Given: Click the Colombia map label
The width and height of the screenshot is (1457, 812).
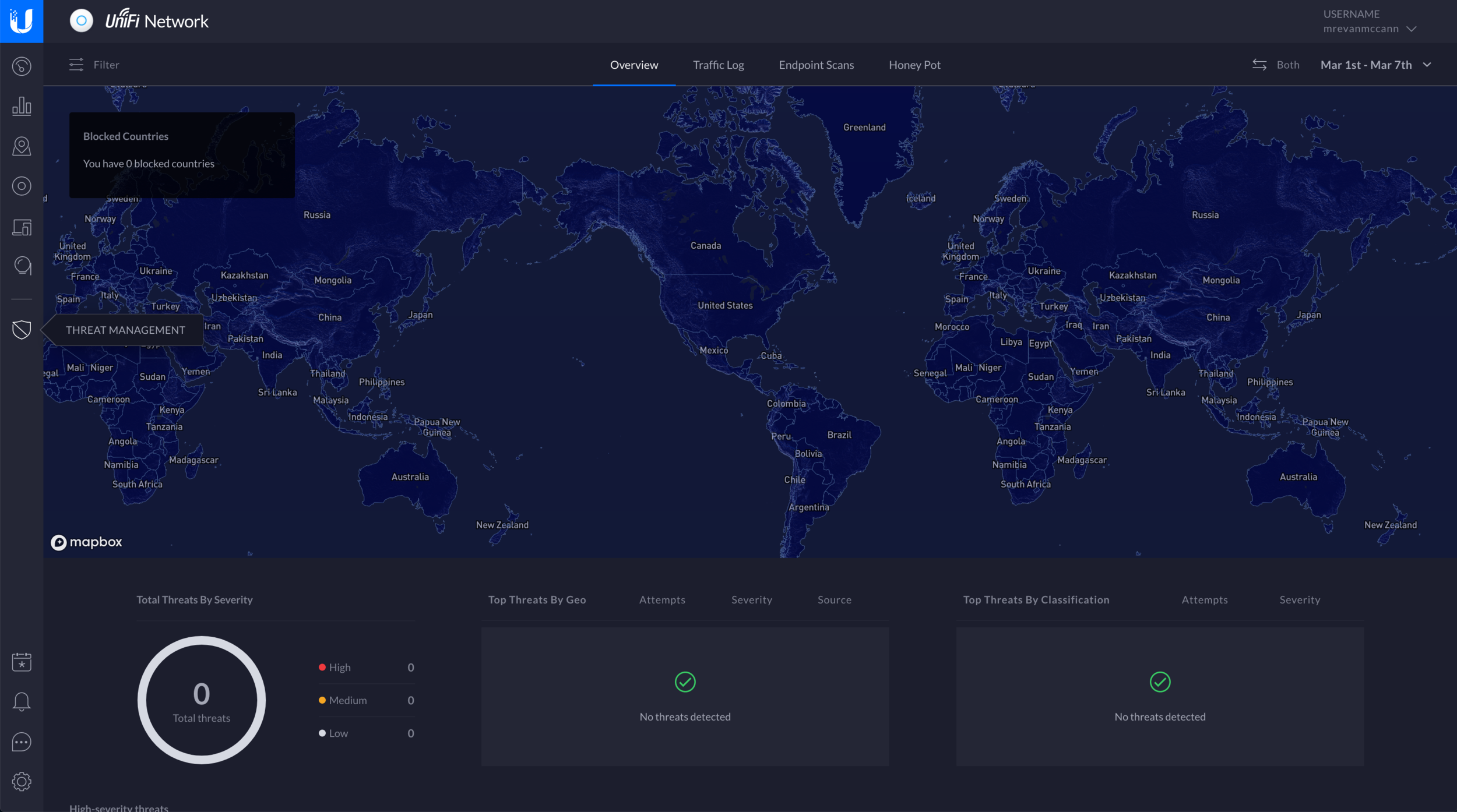Looking at the screenshot, I should pos(786,404).
